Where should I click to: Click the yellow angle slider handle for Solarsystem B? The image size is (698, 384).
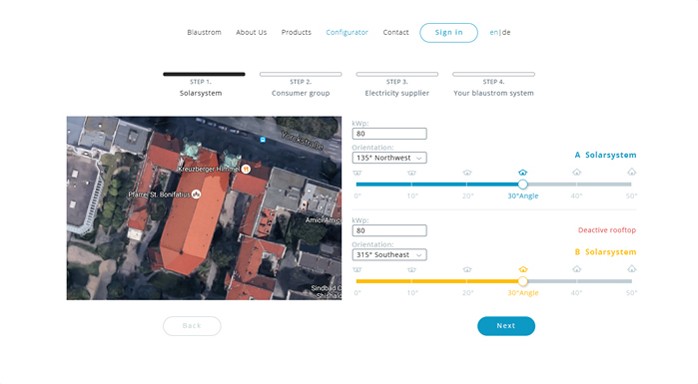(x=523, y=281)
